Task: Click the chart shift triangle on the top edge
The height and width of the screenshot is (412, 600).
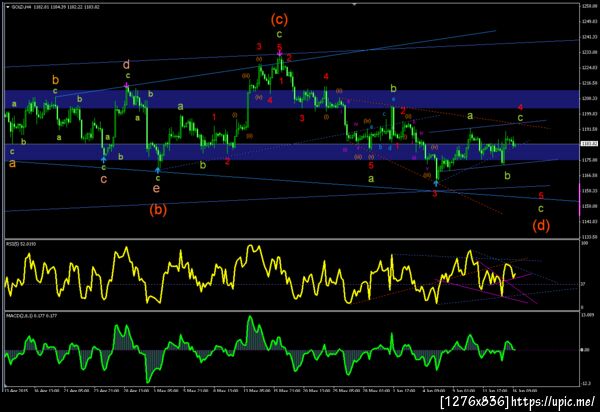Action: (x=354, y=5)
